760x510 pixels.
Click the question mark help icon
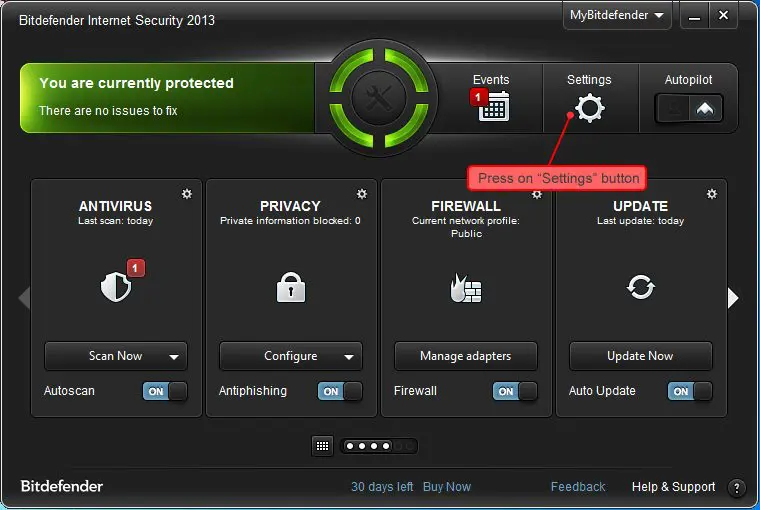coord(737,488)
